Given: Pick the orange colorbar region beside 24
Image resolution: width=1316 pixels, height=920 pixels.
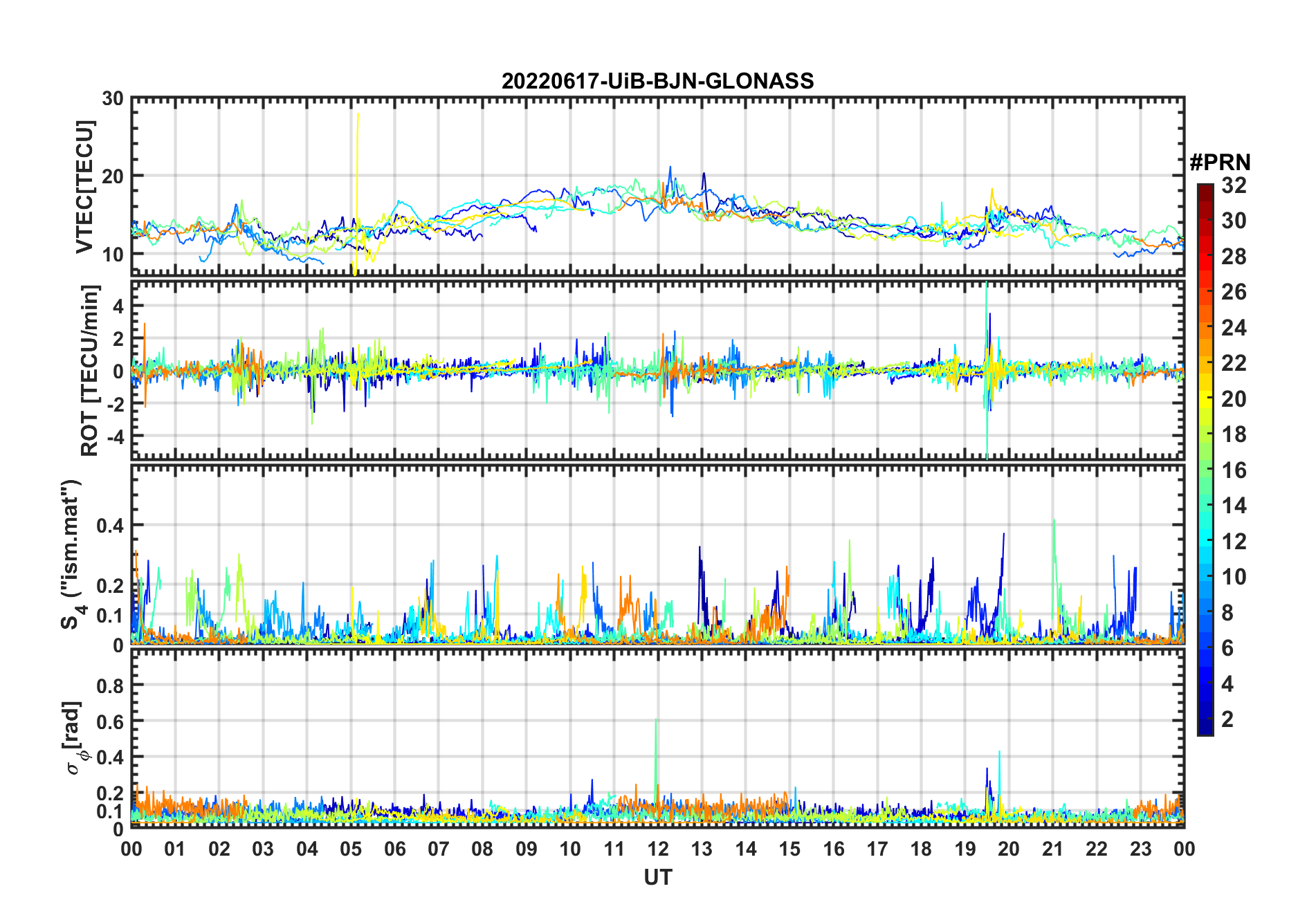Looking at the screenshot, I should click(x=1205, y=328).
